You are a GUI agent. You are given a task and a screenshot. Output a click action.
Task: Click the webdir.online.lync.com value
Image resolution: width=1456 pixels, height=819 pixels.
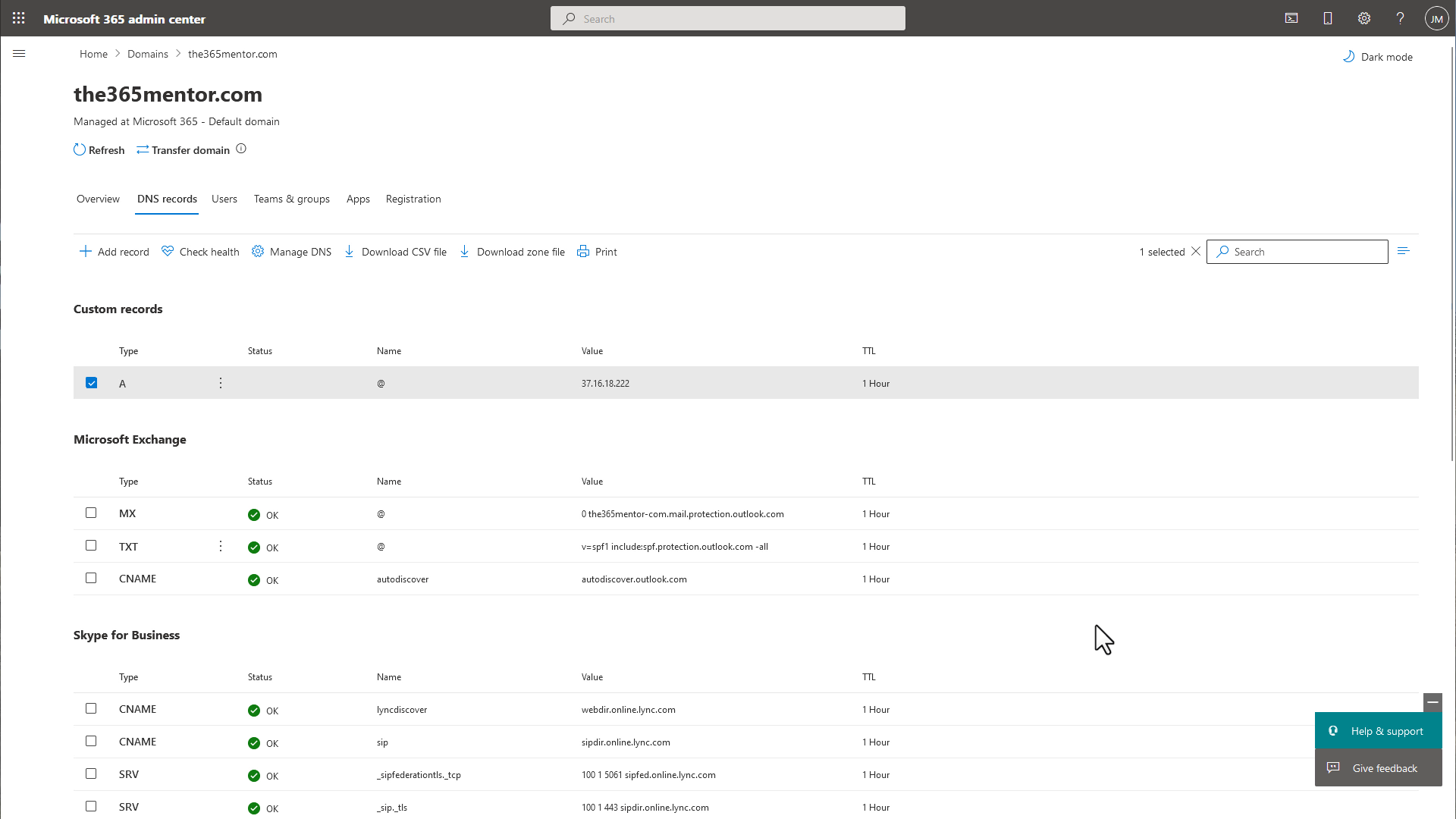coord(628,710)
